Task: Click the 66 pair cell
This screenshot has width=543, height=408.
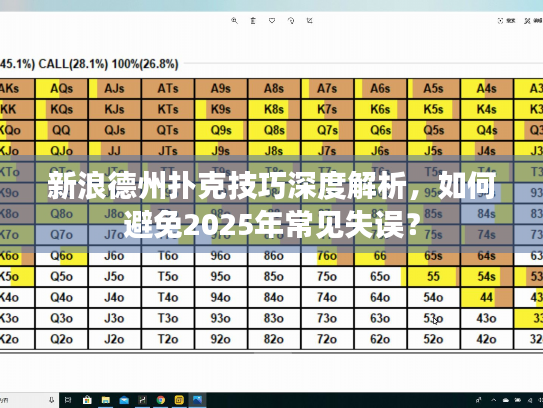Action: coord(381,256)
